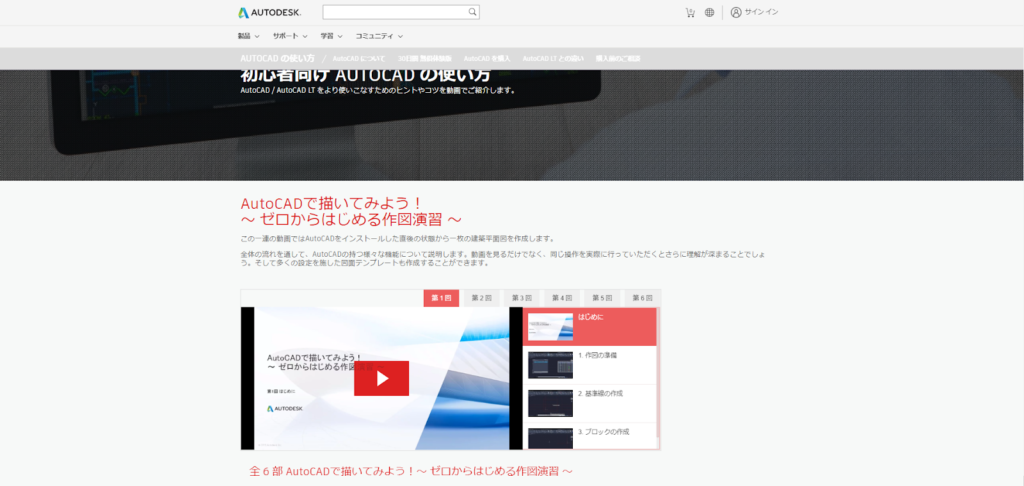Open the AutoCAD を購入 link
Viewport: 1024px width, 486px height.
487,59
